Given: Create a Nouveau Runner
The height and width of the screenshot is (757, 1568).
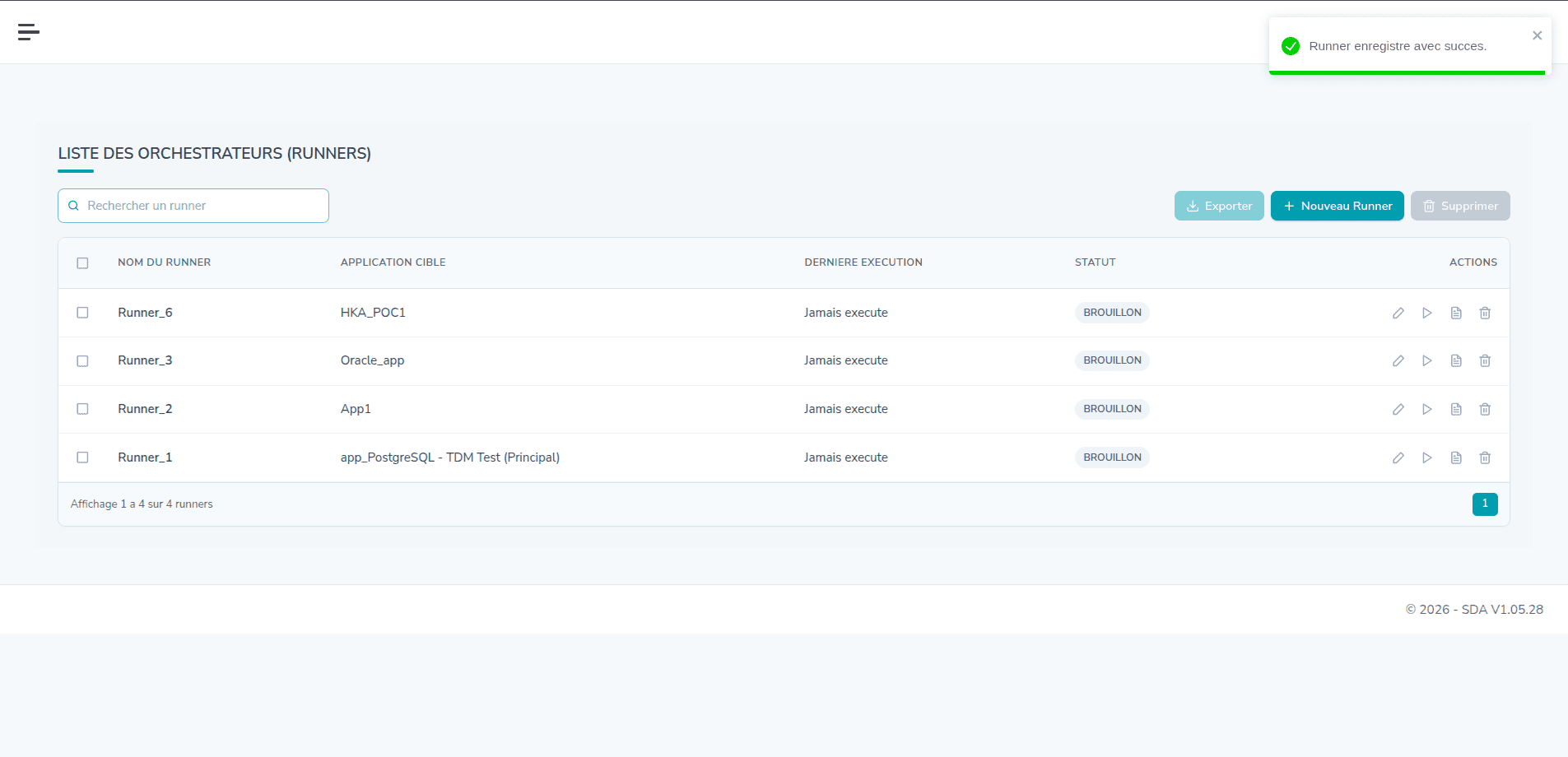Looking at the screenshot, I should tap(1338, 206).
